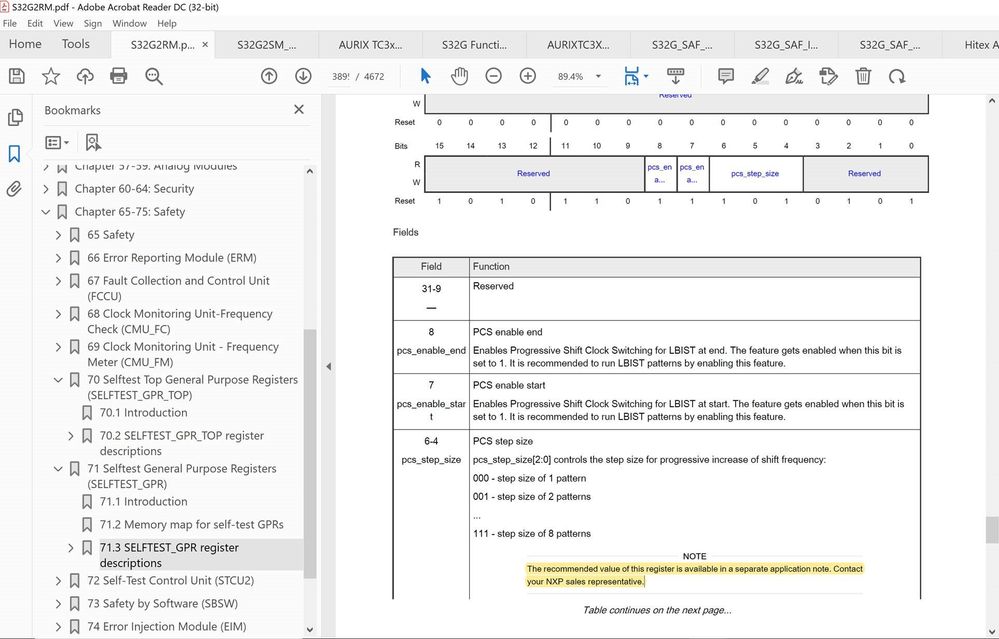This screenshot has width=999, height=639.
Task: Click the pcs_step_size register field link
Action: tap(755, 173)
